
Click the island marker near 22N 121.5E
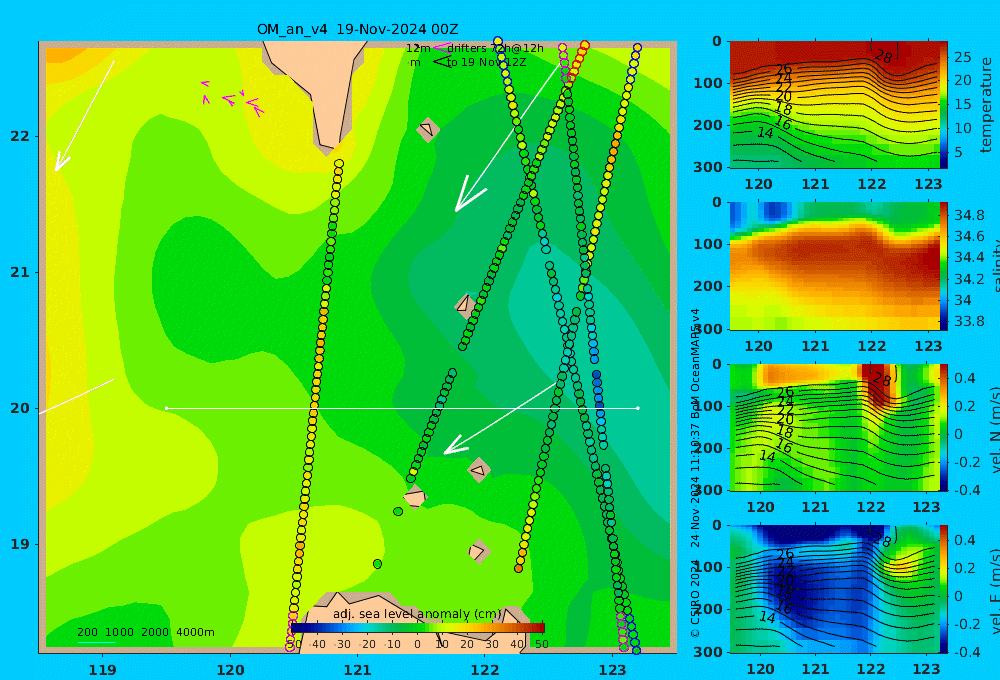tap(427, 129)
